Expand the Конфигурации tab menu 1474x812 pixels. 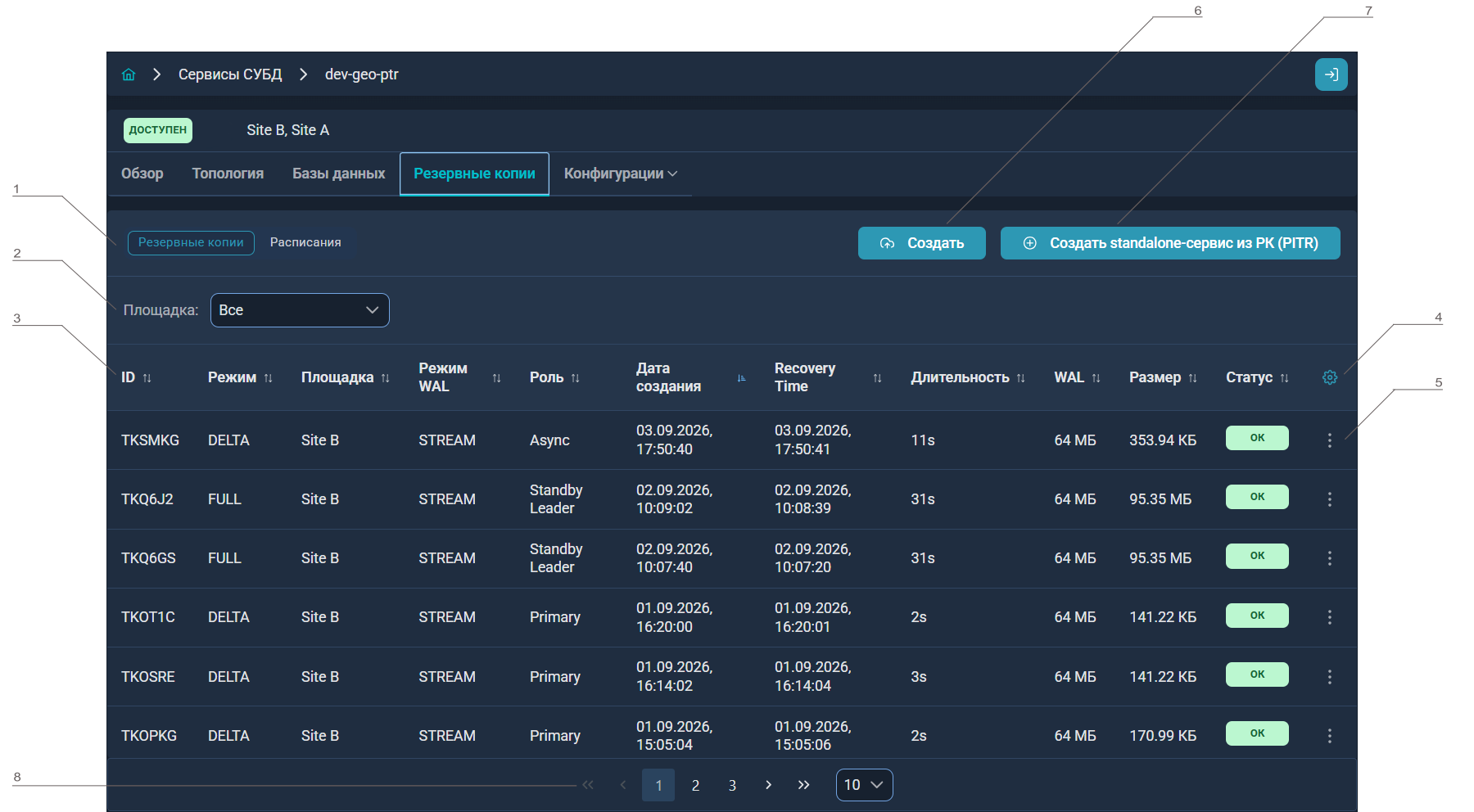[620, 174]
